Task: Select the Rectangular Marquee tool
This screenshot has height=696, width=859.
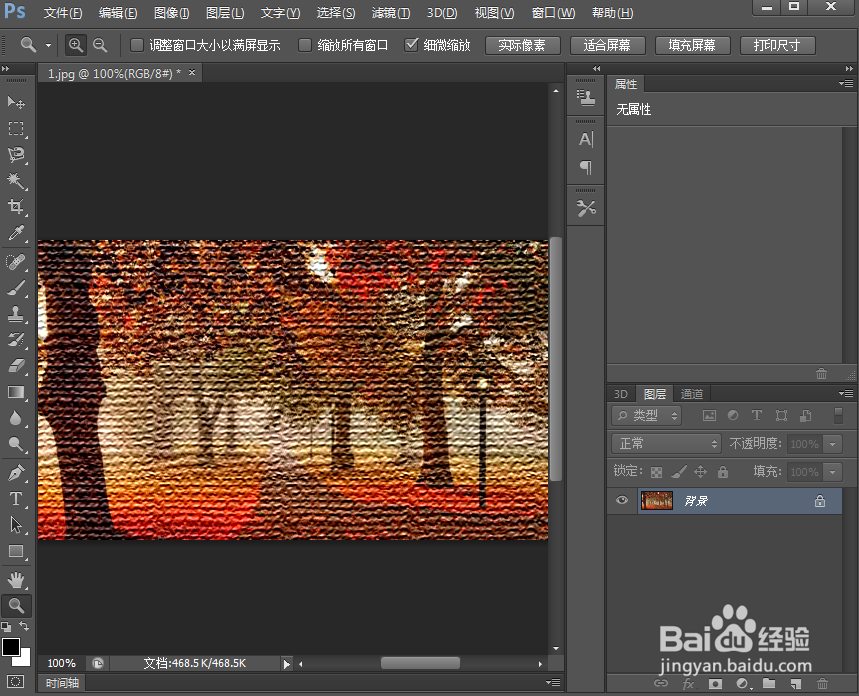Action: [x=16, y=129]
